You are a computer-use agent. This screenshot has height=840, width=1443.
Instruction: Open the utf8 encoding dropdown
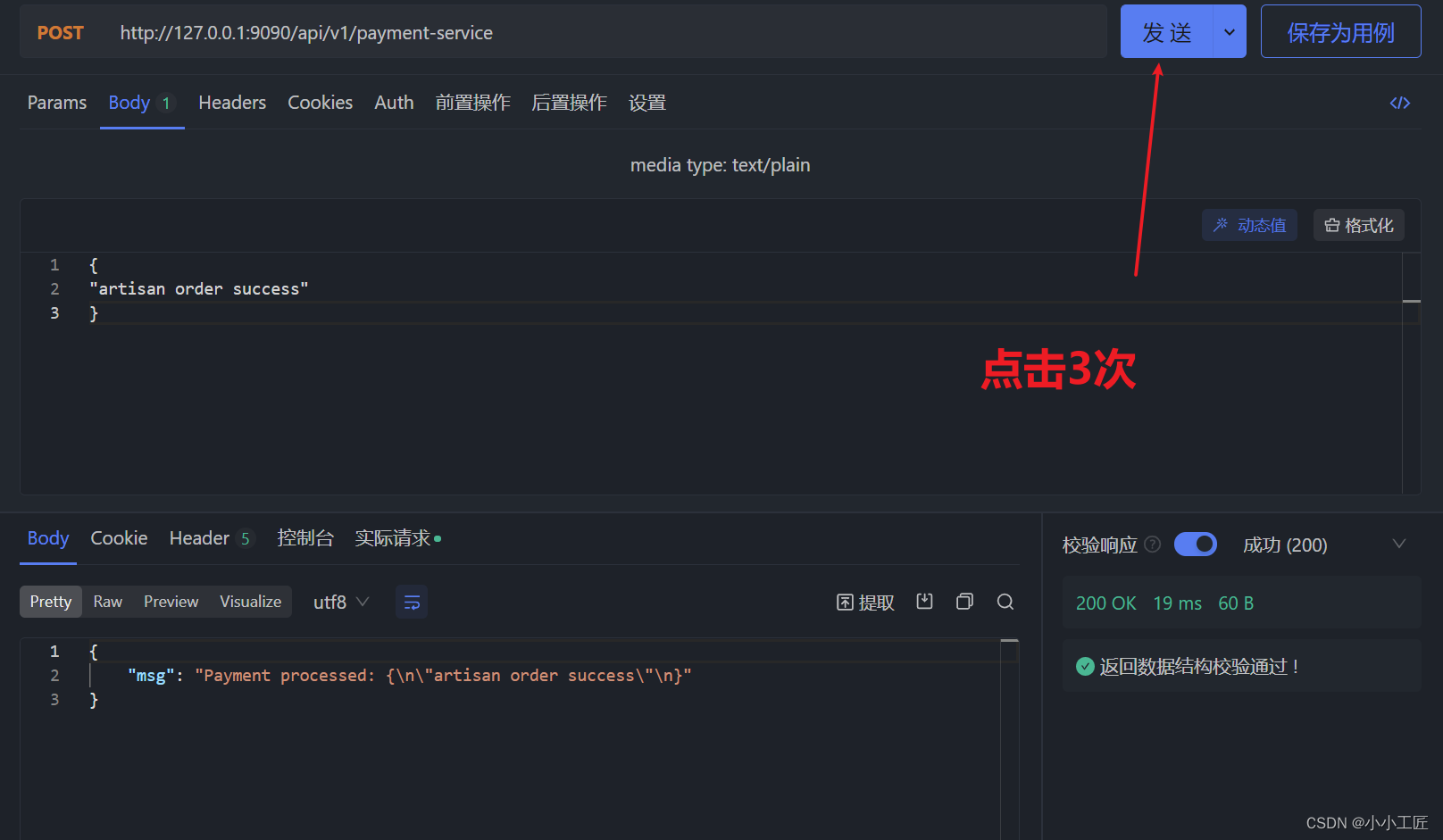[341, 603]
